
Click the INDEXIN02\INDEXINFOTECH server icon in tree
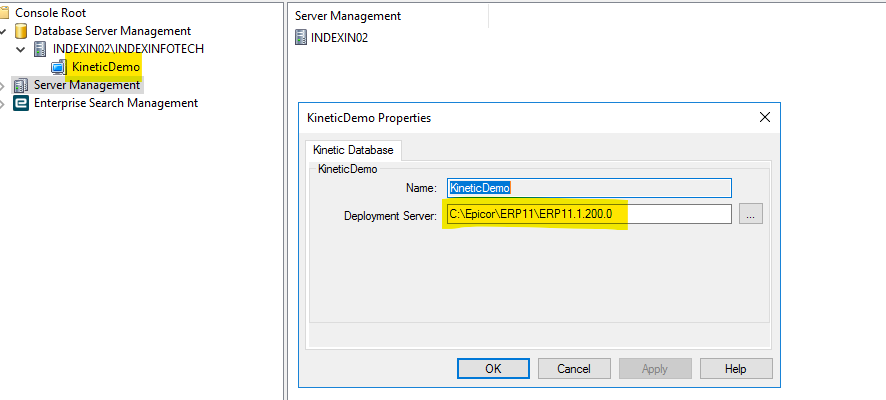(x=40, y=49)
